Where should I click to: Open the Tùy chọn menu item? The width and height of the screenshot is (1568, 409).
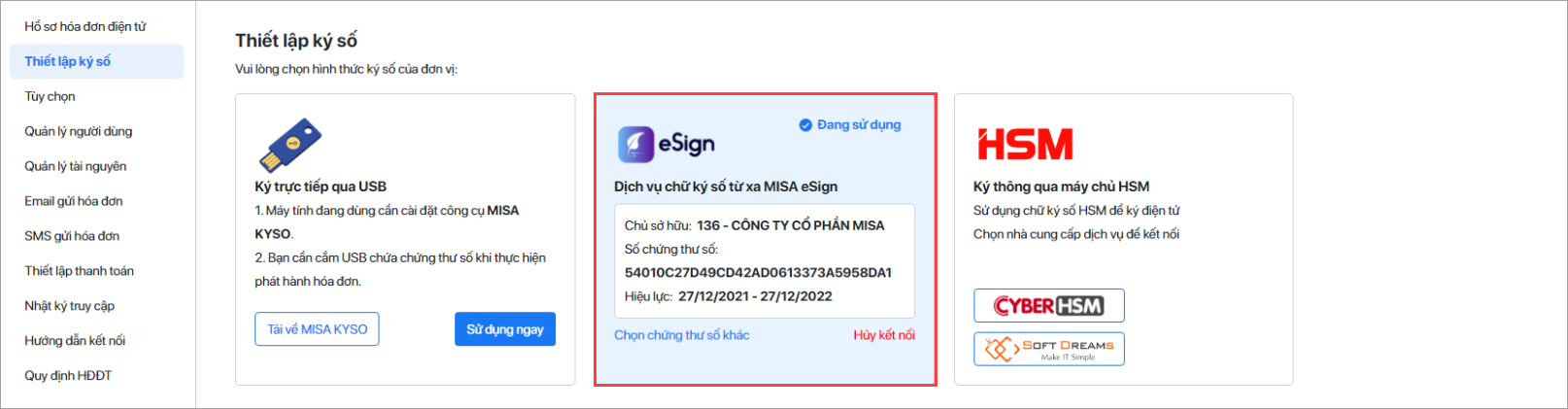pyautogui.click(x=51, y=96)
